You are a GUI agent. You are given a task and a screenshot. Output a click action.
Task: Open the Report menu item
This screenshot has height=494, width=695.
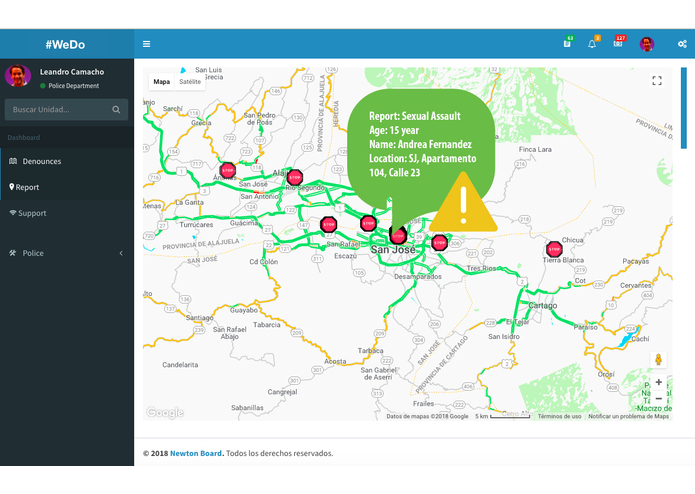(67, 187)
